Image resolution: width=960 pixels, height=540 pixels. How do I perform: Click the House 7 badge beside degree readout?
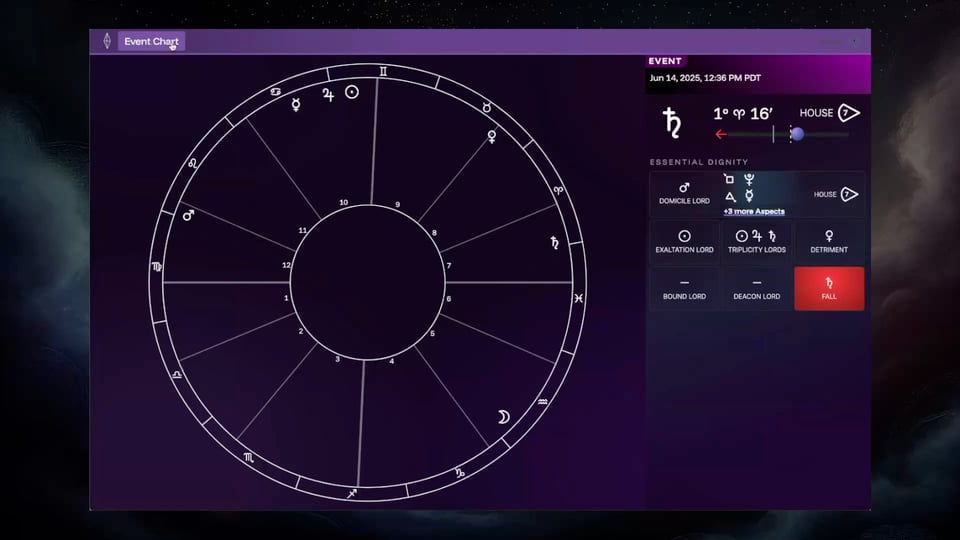[848, 113]
